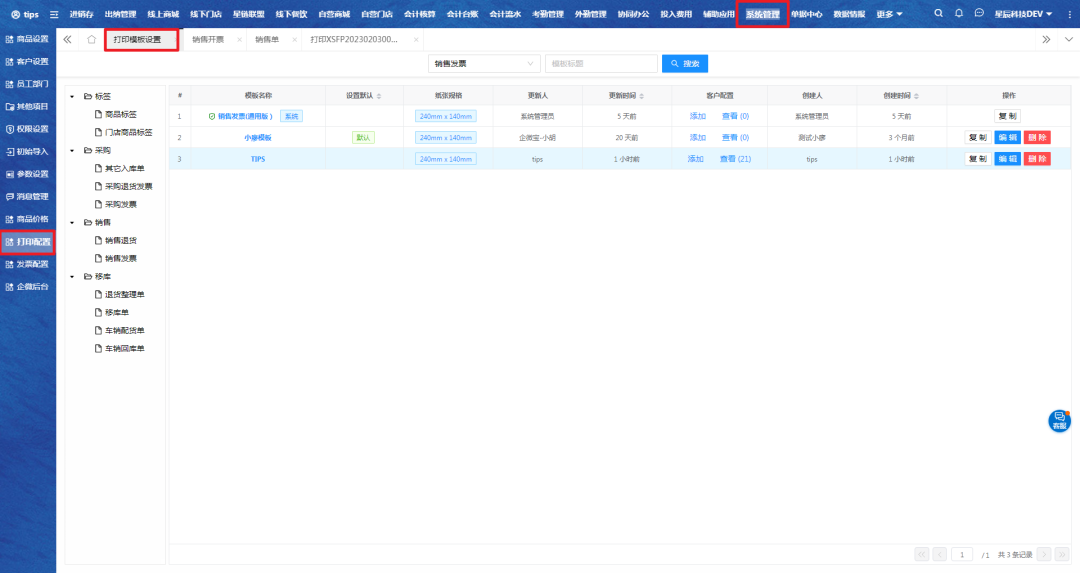Close the 销售开票 tab

[x=239, y=39]
